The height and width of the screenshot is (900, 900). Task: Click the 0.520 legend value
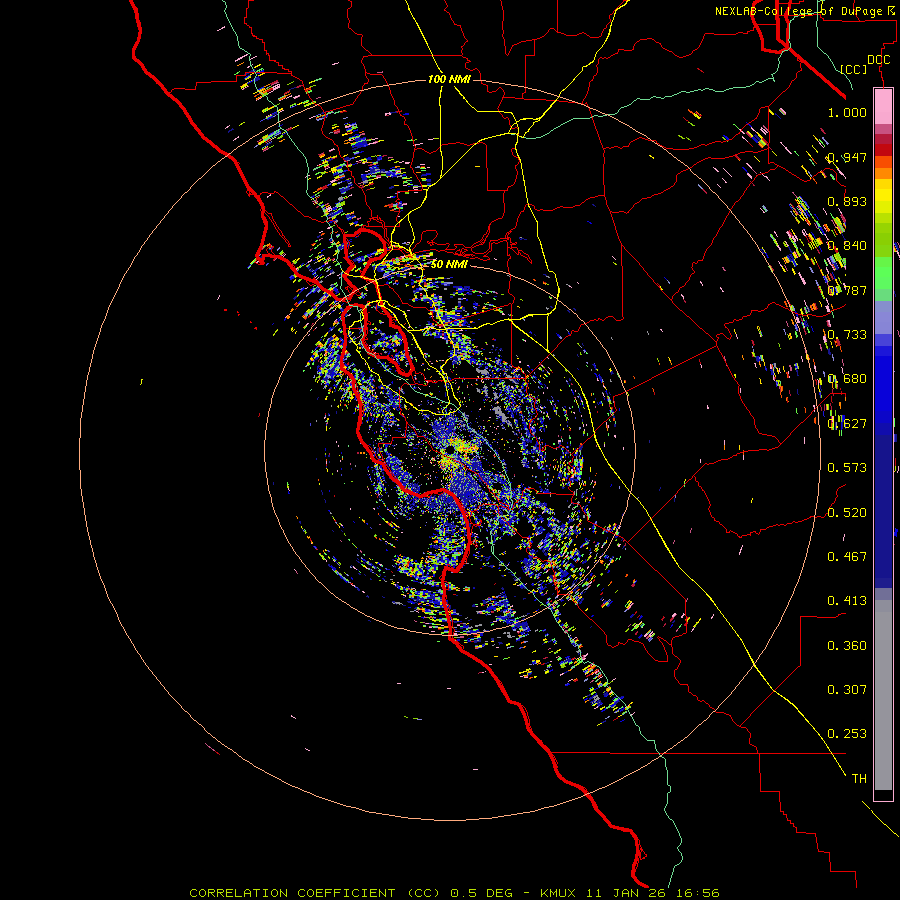click(x=847, y=513)
